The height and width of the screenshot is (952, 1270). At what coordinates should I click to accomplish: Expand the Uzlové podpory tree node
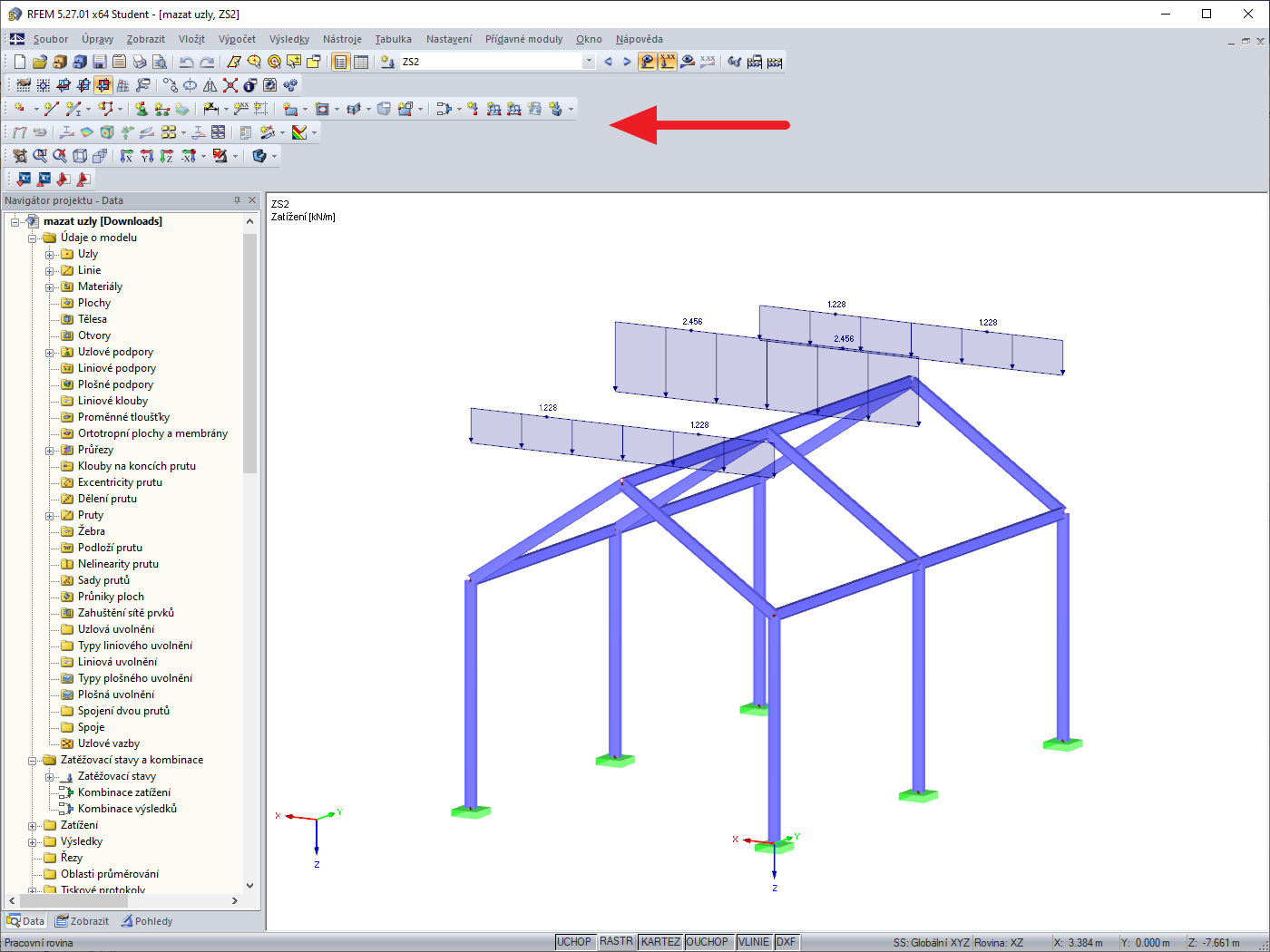click(x=50, y=352)
